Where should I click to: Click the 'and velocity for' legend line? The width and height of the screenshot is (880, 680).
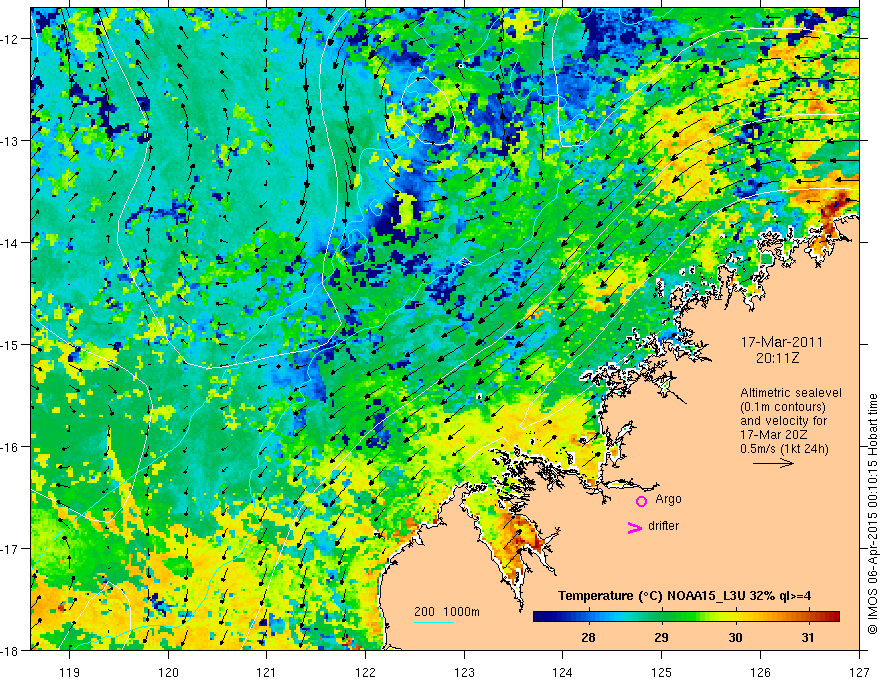(783, 421)
